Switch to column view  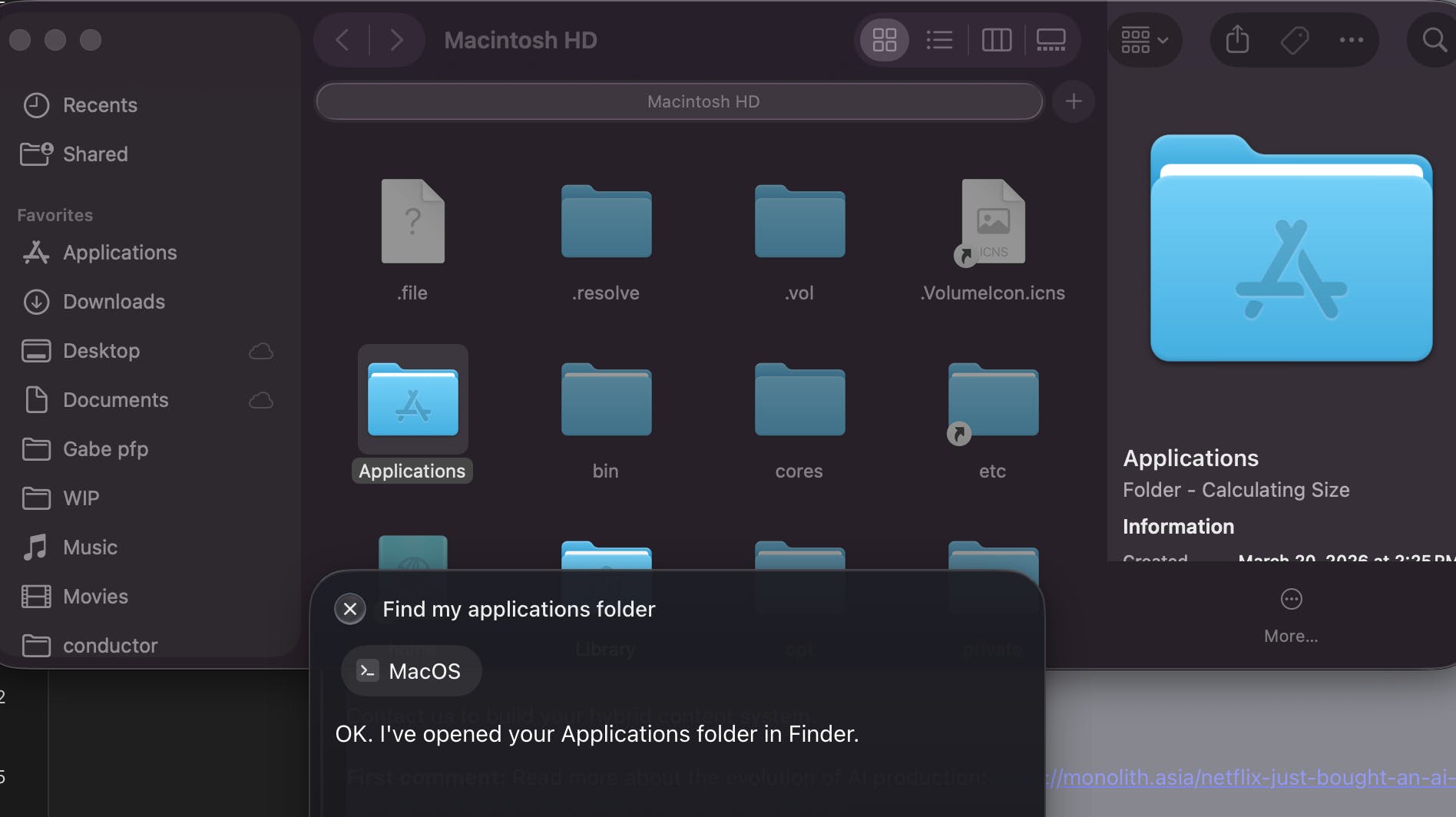(x=997, y=40)
